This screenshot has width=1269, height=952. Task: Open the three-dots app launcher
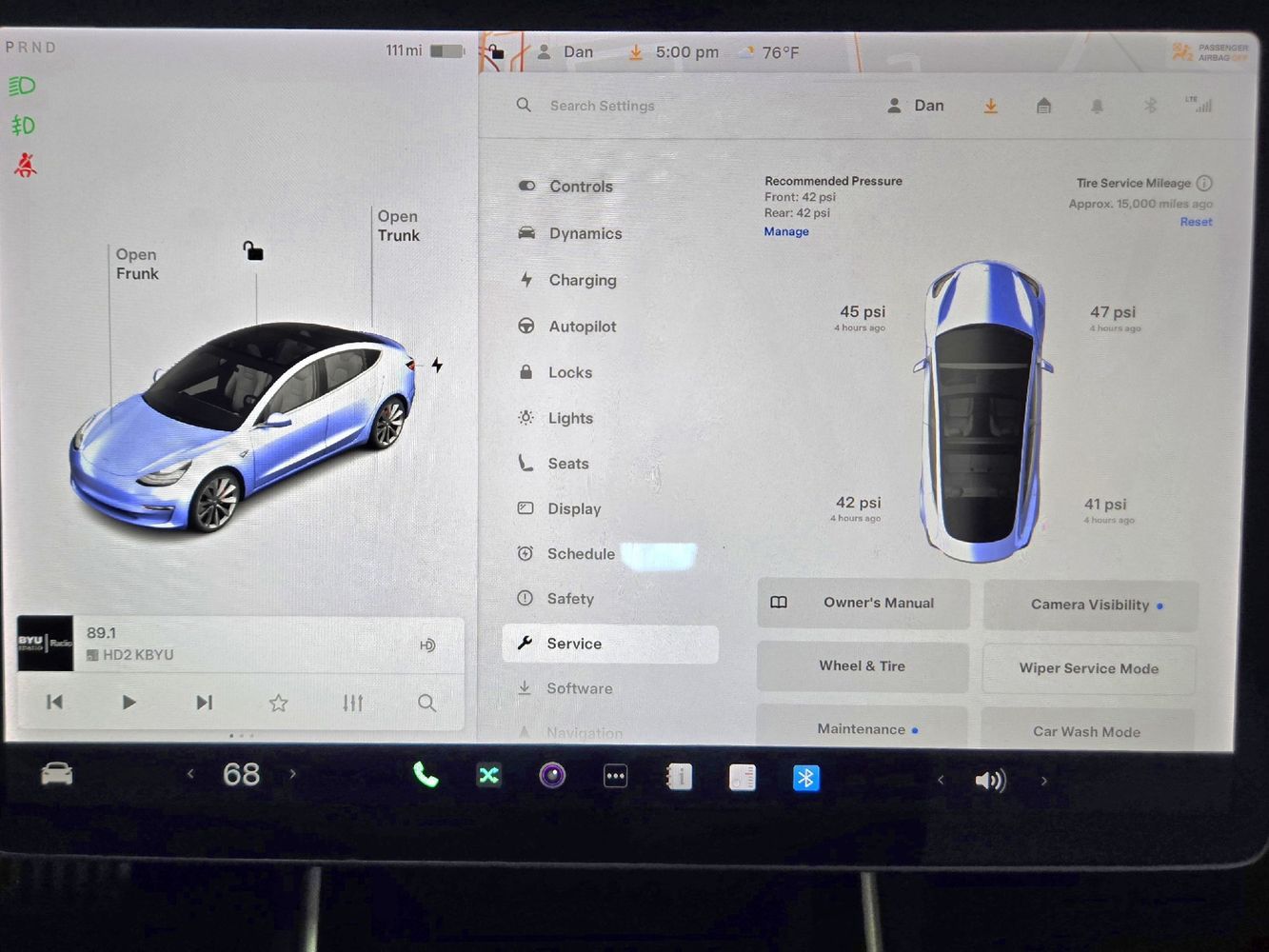616,777
